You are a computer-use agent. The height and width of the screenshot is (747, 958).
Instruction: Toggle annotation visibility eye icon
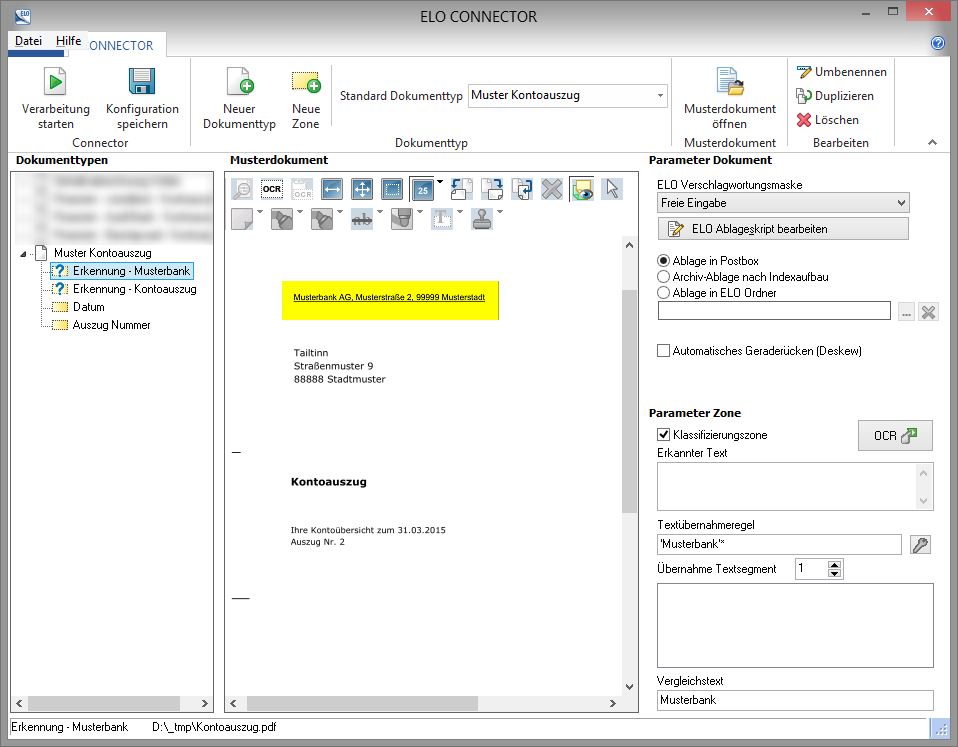(582, 189)
